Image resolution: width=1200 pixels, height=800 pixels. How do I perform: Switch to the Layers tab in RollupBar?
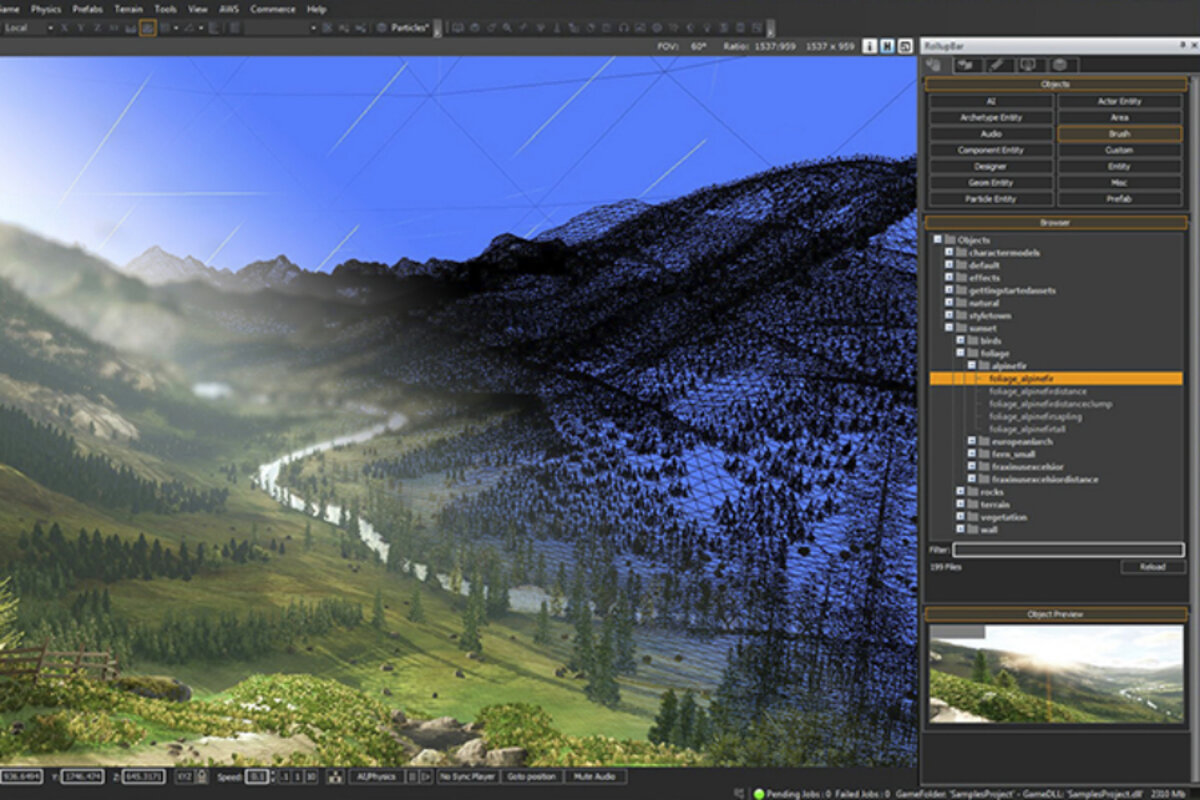(x=1058, y=65)
